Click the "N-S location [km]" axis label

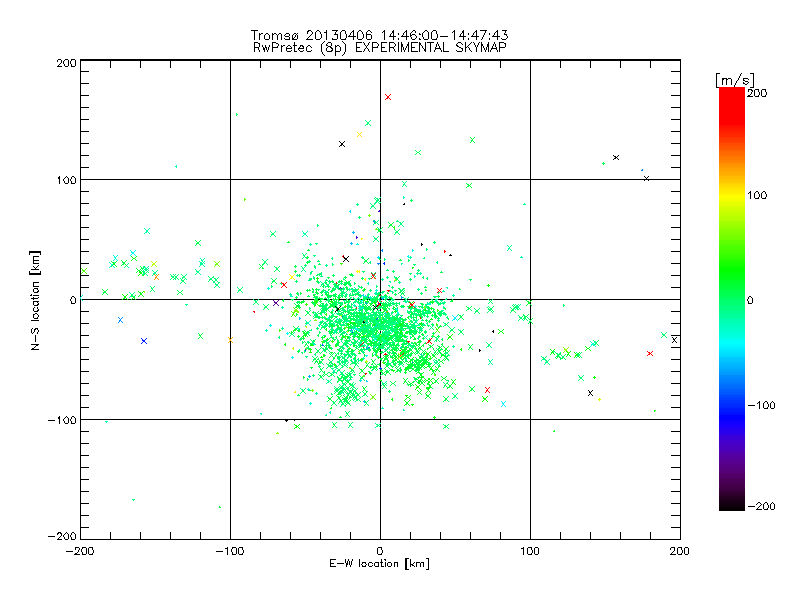pos(35,300)
